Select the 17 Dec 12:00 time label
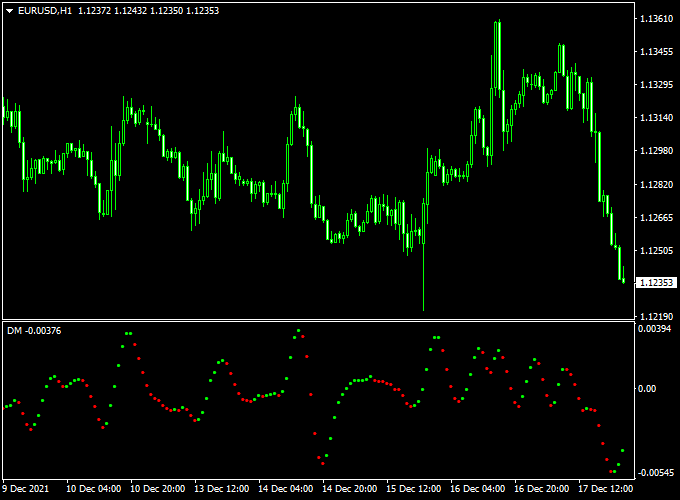The height and width of the screenshot is (500, 680). point(605,489)
